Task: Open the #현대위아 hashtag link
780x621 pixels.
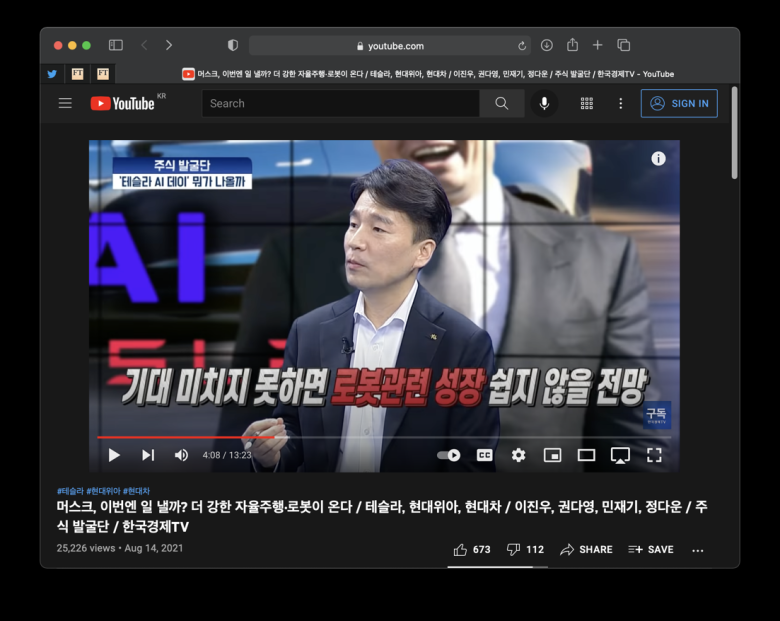Action: [x=103, y=491]
